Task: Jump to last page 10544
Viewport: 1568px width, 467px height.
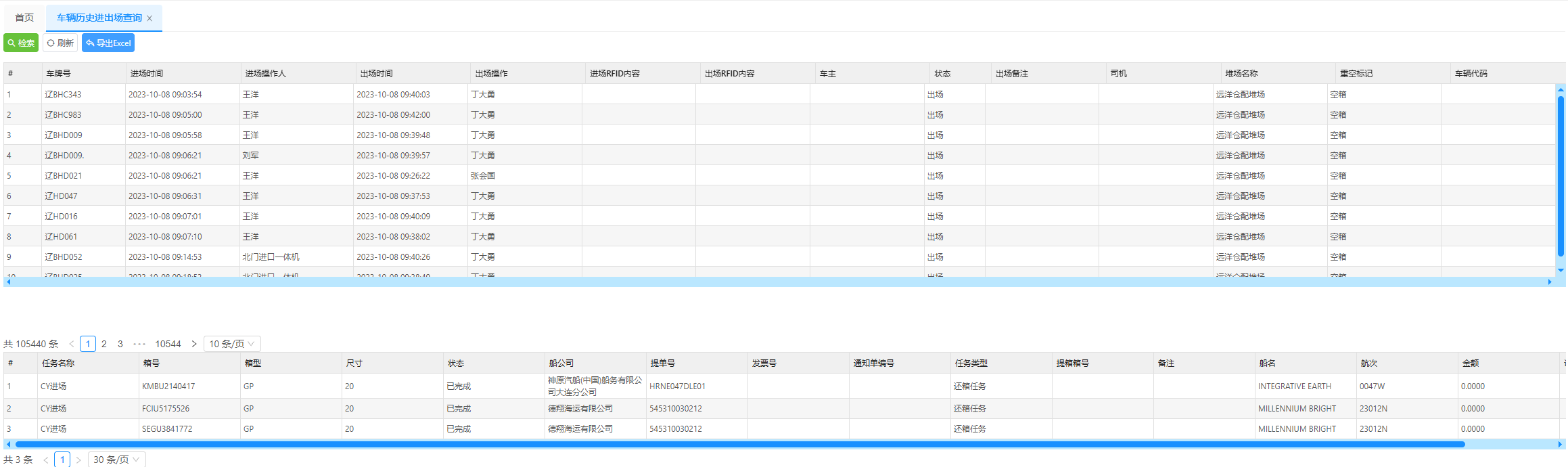Action: pos(168,344)
